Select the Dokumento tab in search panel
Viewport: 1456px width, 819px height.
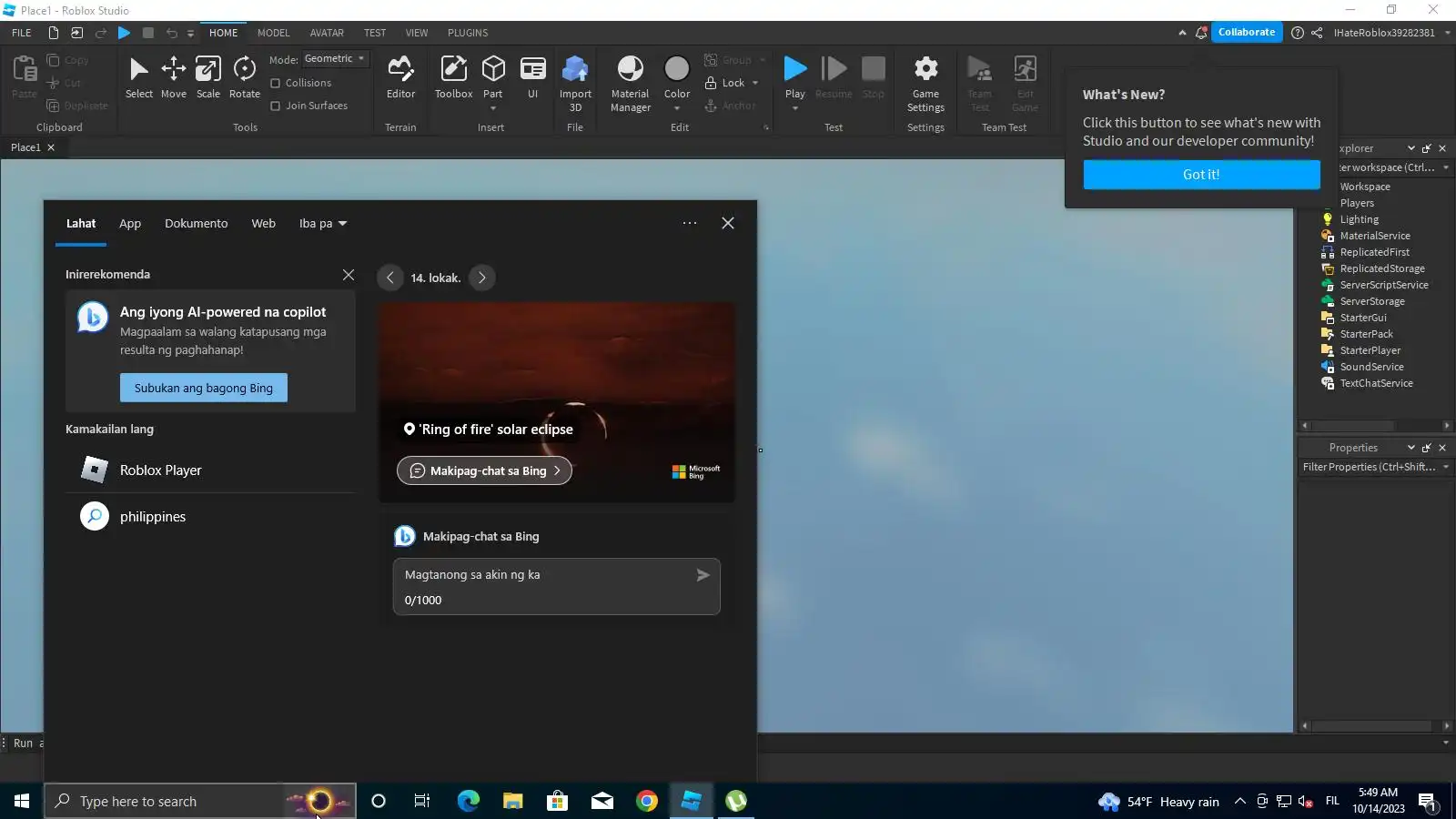pyautogui.click(x=197, y=224)
